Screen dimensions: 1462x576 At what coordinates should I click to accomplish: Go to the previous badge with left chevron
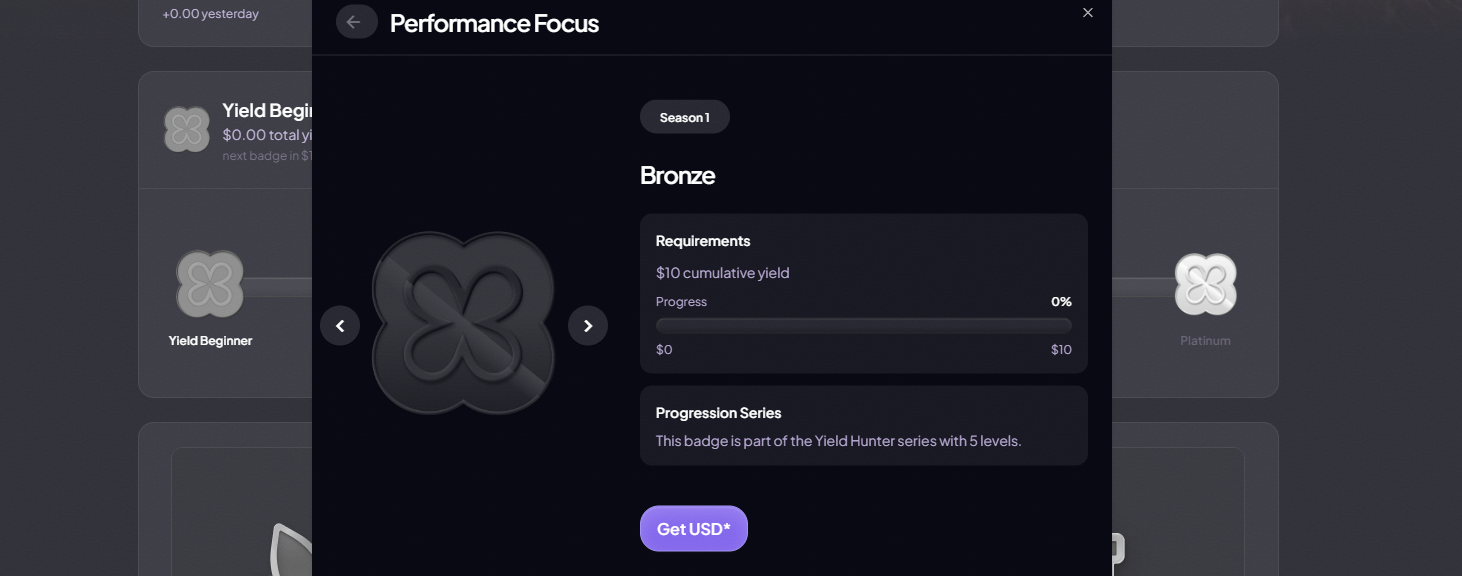[340, 326]
